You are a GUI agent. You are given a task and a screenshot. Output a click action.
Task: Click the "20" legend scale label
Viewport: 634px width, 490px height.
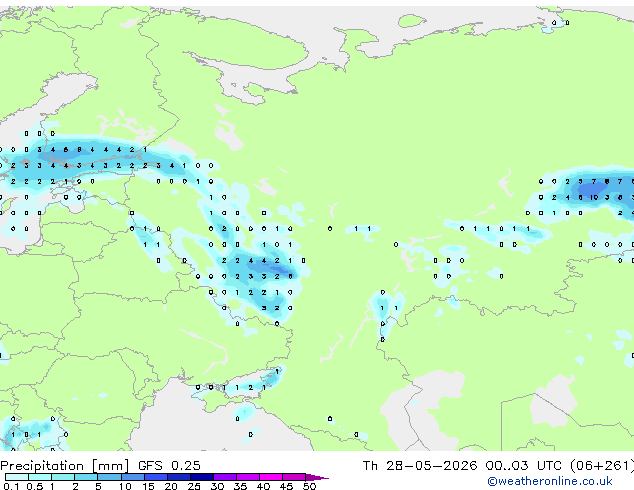171,486
